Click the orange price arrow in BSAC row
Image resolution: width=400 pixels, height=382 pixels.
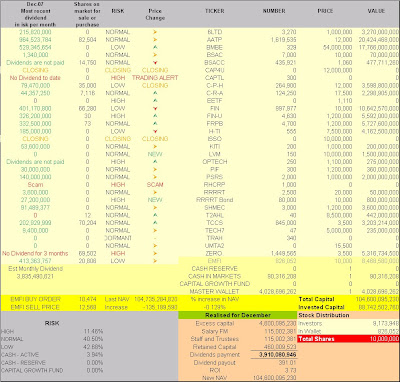pyautogui.click(x=155, y=55)
